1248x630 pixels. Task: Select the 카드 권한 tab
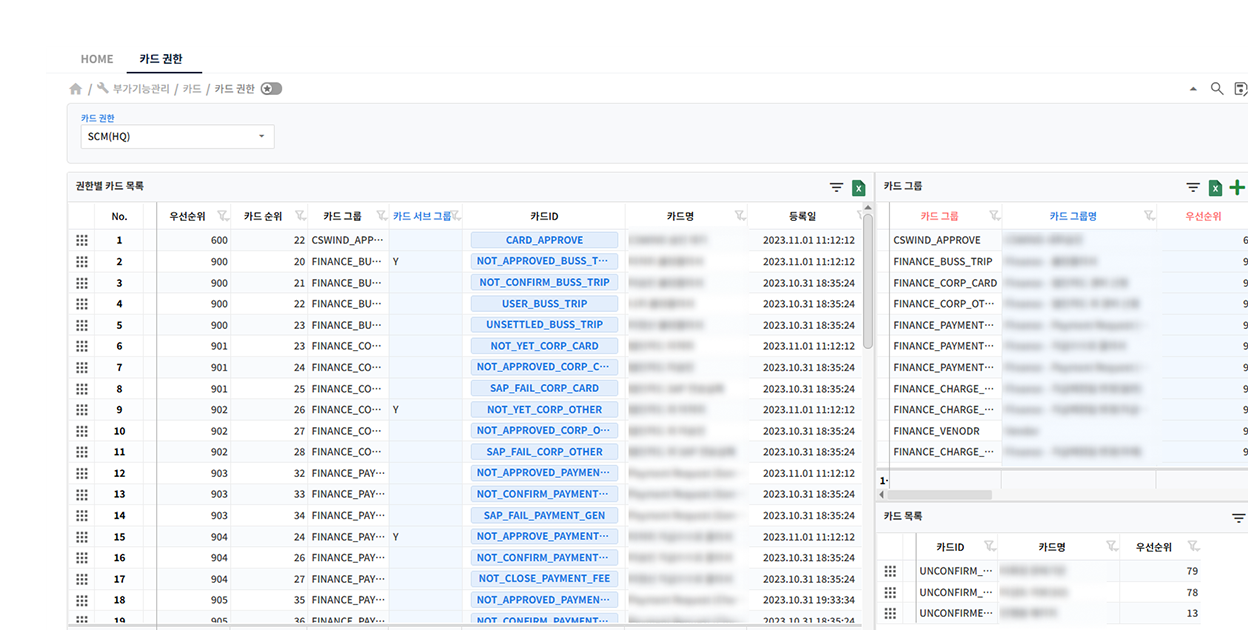161,59
